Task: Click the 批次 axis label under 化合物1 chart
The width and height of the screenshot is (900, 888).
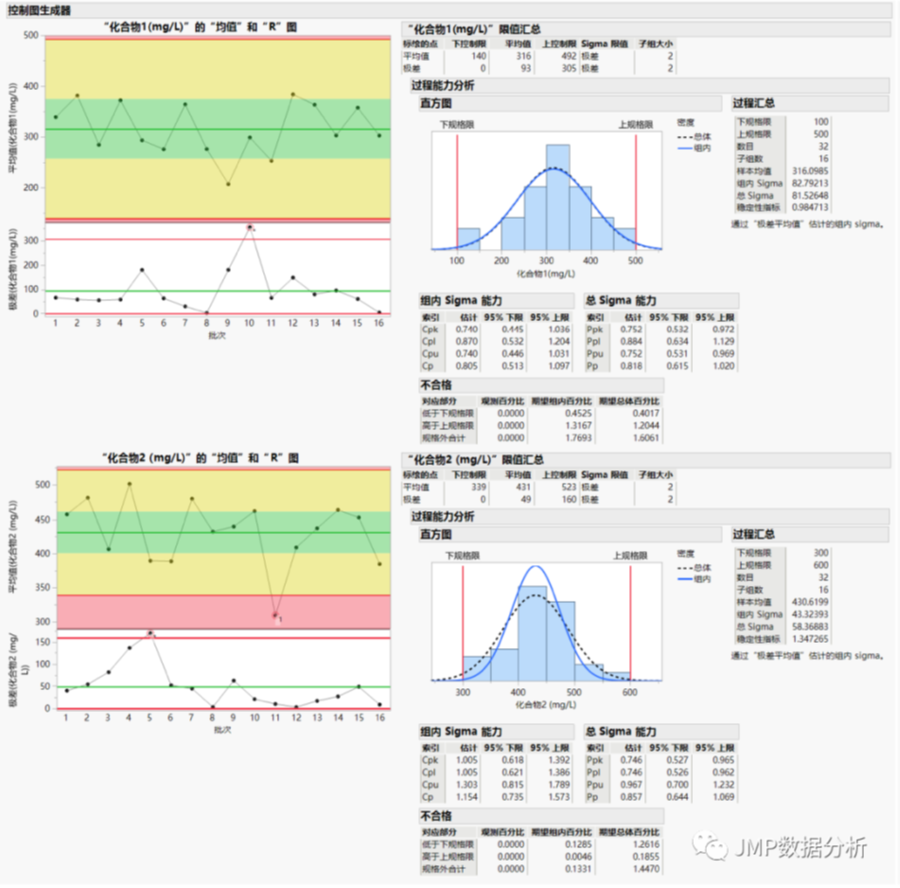Action: coord(217,335)
